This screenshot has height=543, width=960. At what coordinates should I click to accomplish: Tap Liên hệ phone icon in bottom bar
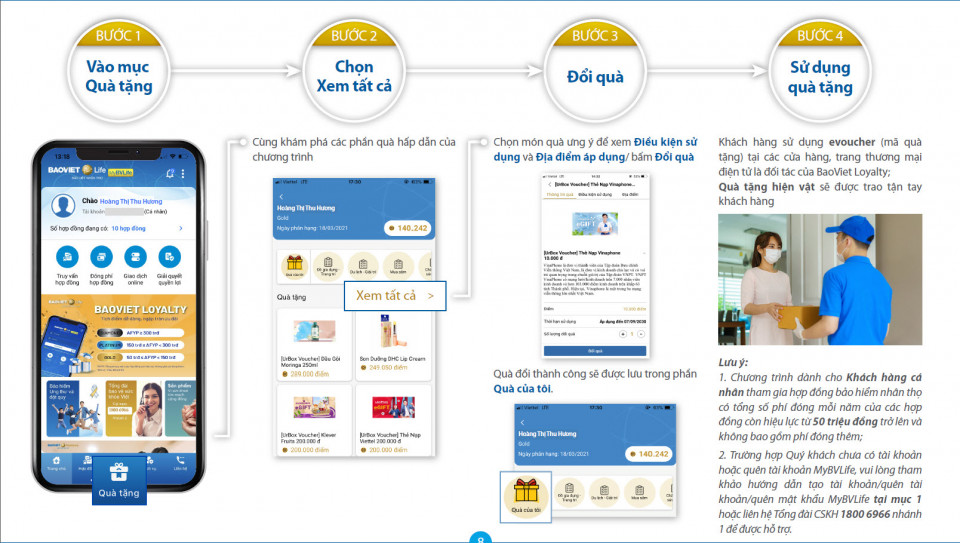181,463
